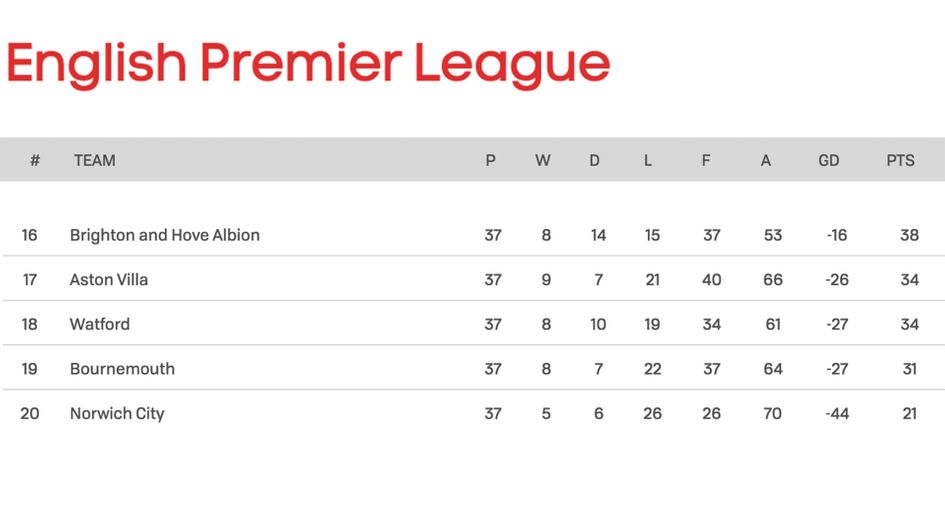Click the English Premier League title
This screenshot has height=532, width=945.
point(308,63)
